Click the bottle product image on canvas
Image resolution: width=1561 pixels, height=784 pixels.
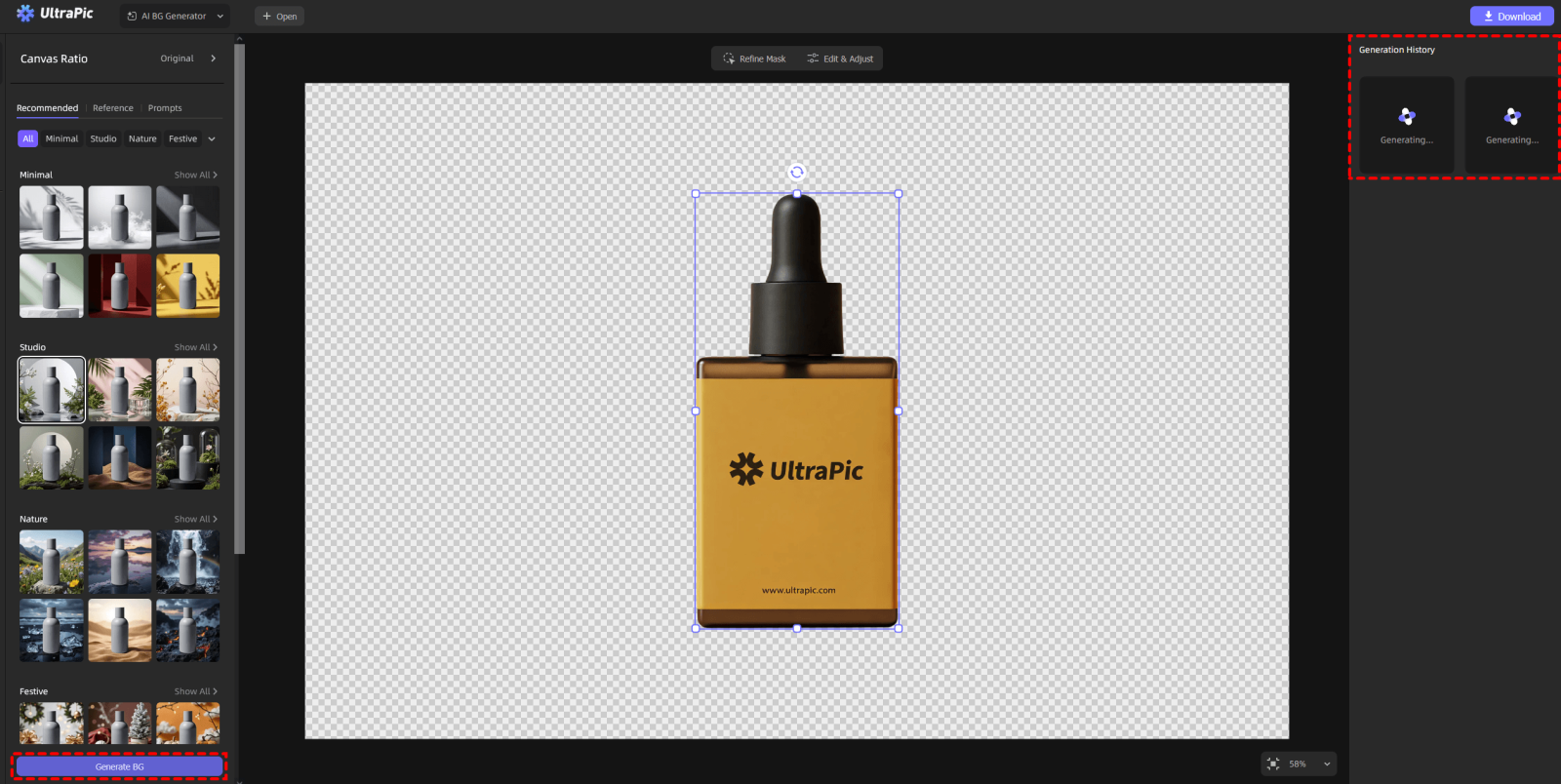[797, 411]
